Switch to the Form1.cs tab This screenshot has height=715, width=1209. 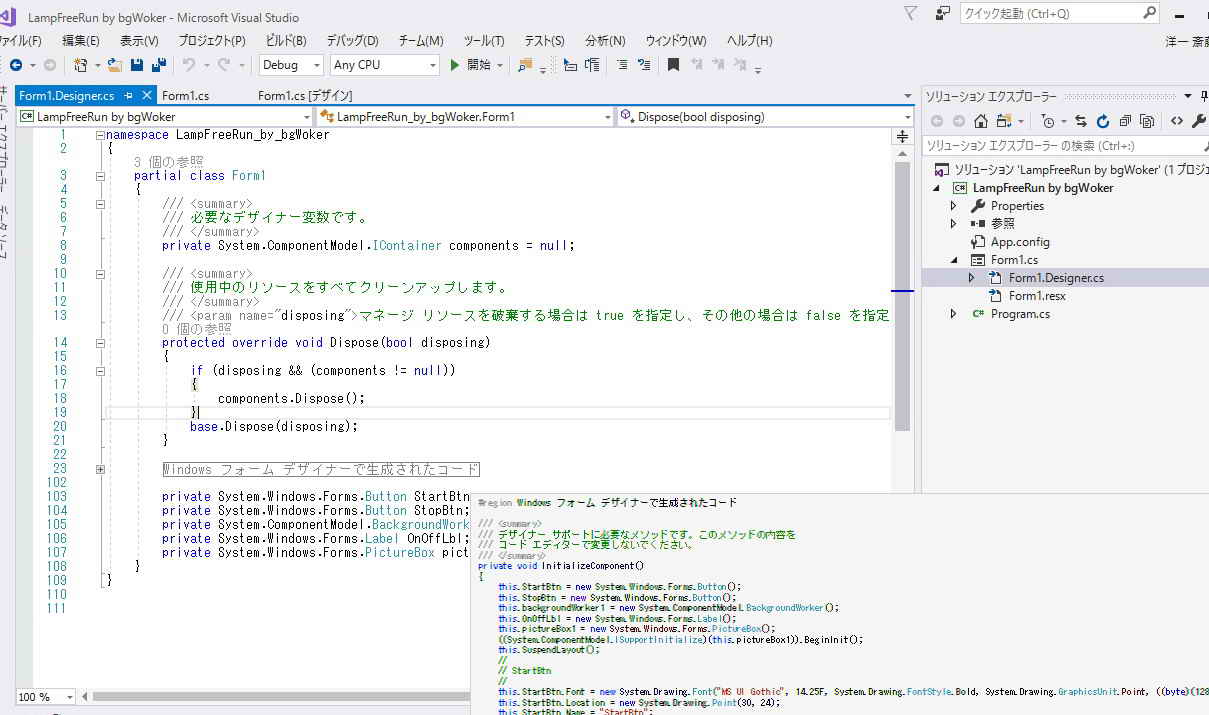[186, 96]
